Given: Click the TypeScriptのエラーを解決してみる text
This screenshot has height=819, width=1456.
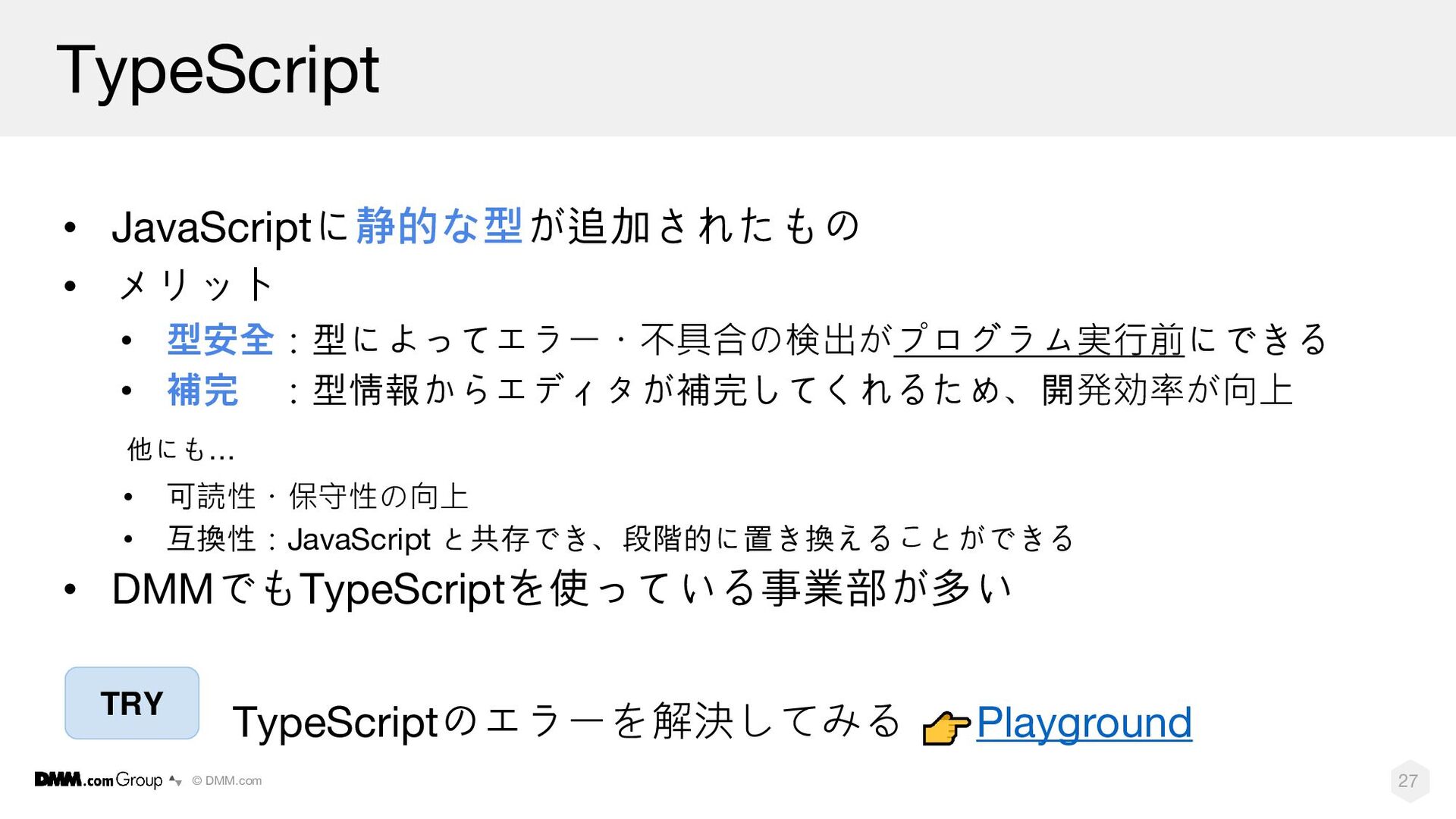Looking at the screenshot, I should coord(566,721).
